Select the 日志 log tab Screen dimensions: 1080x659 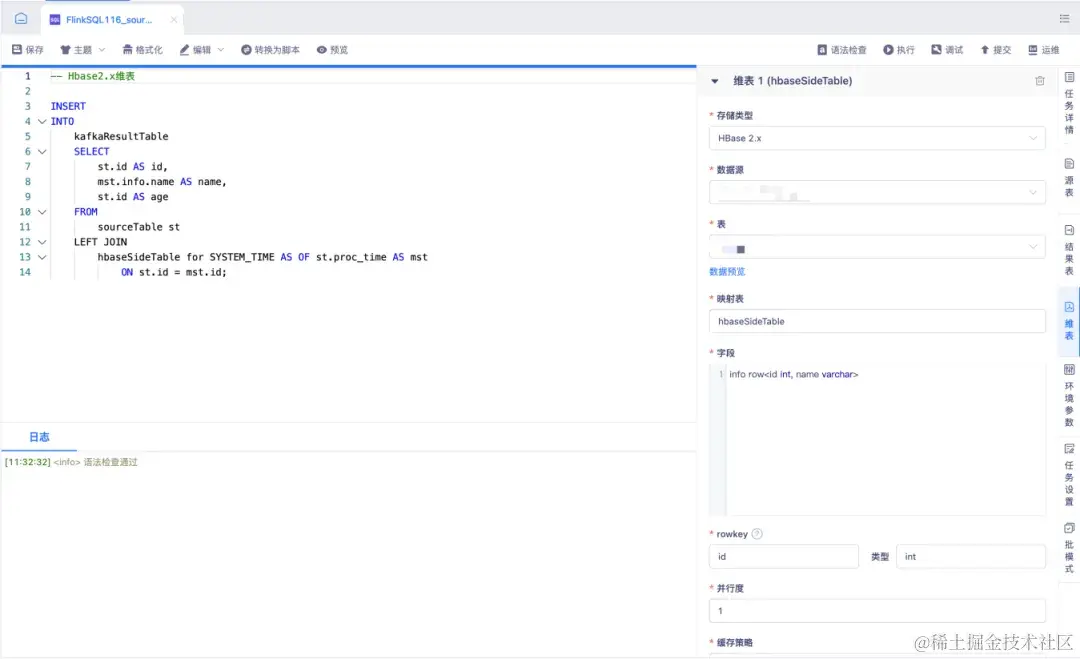[39, 437]
